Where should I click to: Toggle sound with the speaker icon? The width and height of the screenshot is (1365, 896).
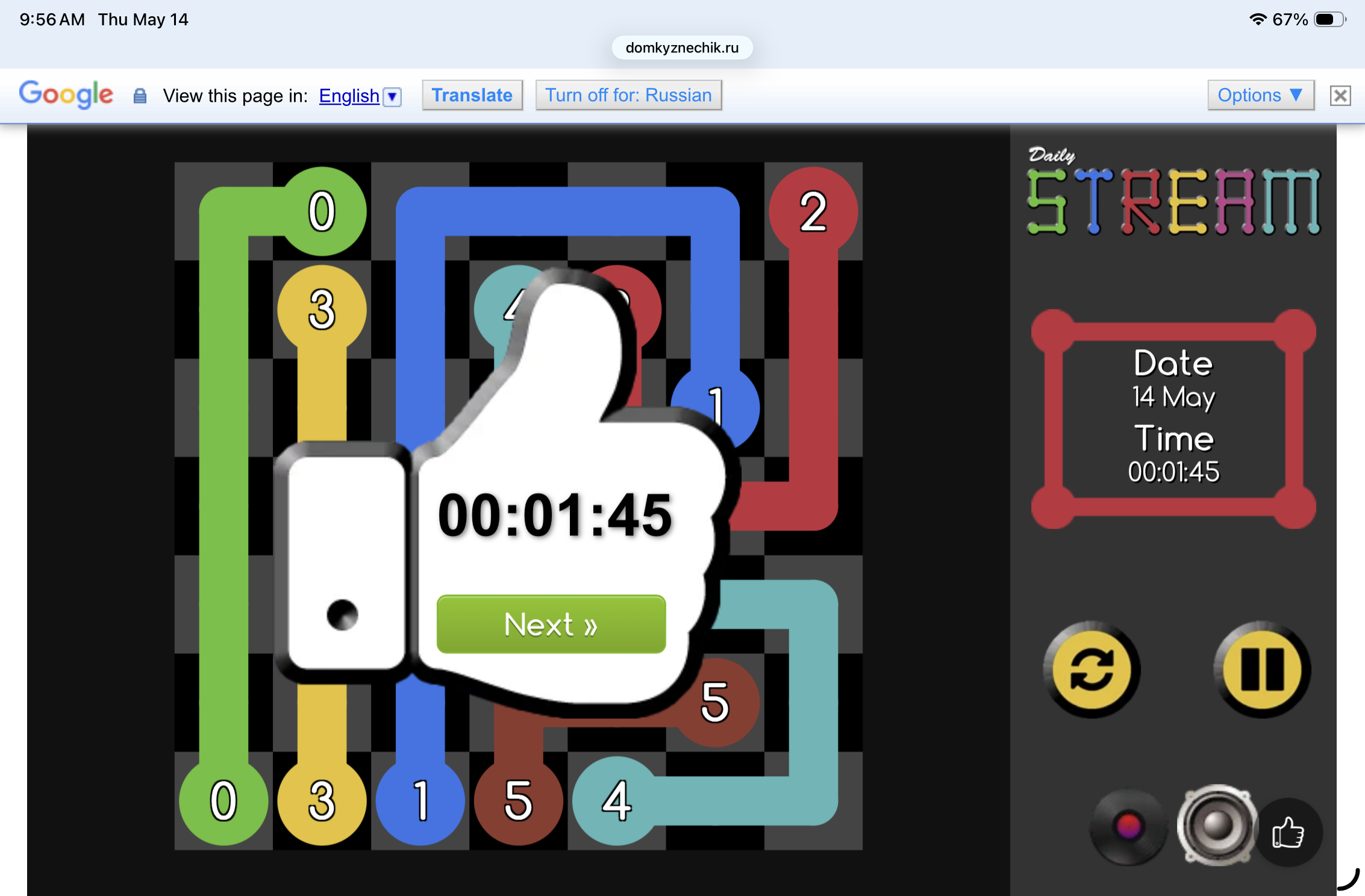point(1217,825)
